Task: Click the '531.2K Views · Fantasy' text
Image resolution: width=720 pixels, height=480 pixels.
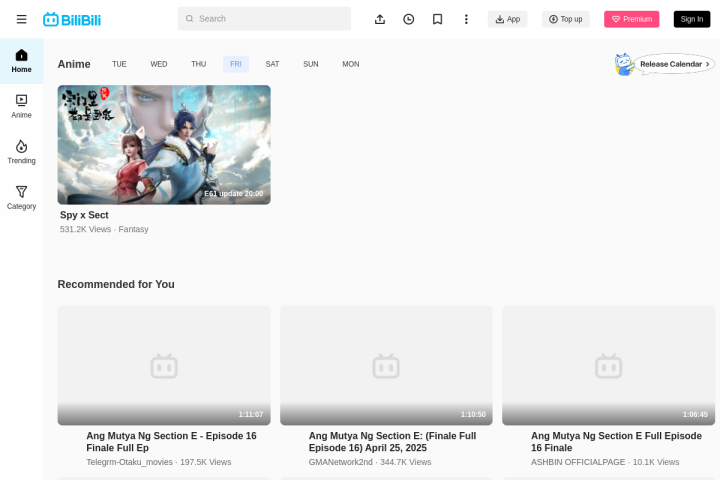Action: 104,229
